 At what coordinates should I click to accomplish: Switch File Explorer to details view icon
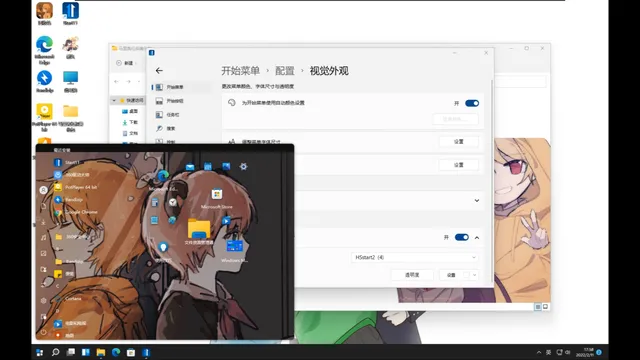(538, 307)
